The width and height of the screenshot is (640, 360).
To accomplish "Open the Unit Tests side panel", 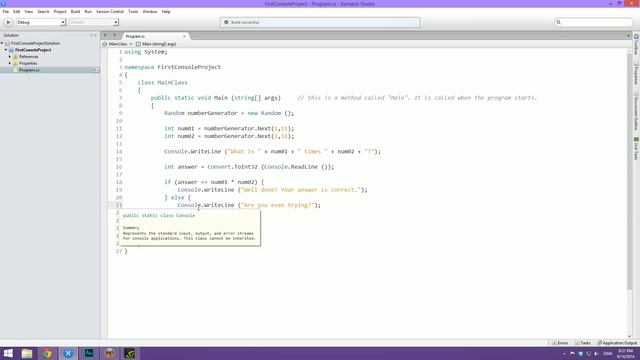I will click(x=636, y=149).
